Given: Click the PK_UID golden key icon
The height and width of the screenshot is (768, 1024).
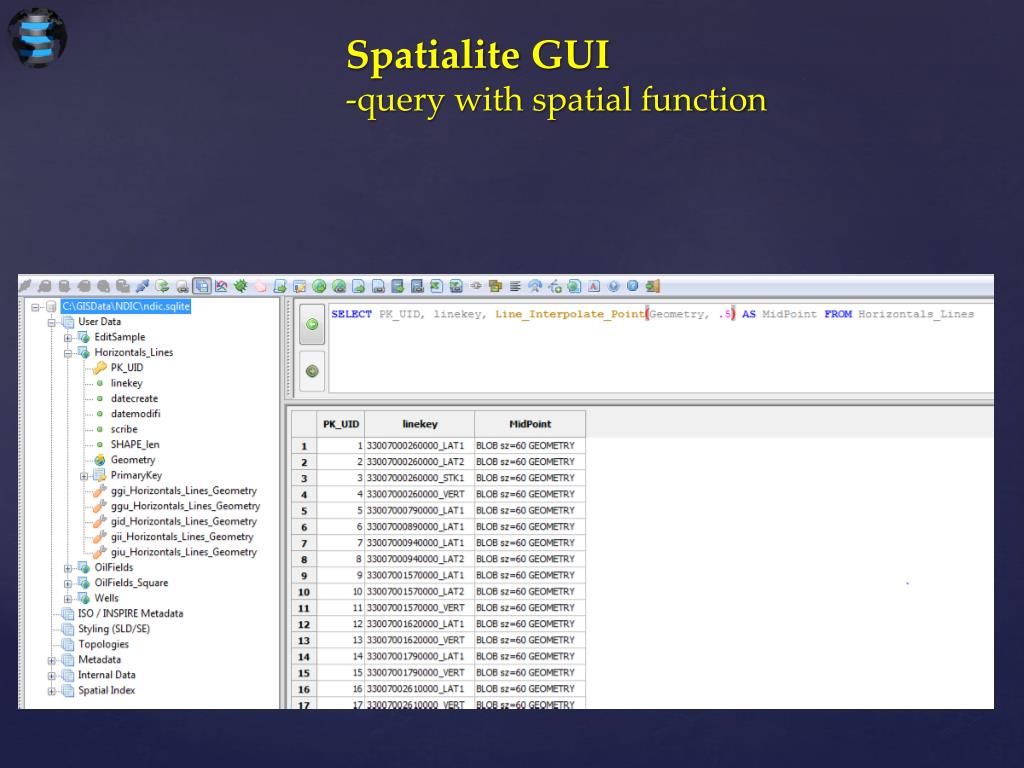Looking at the screenshot, I should 99,368.
